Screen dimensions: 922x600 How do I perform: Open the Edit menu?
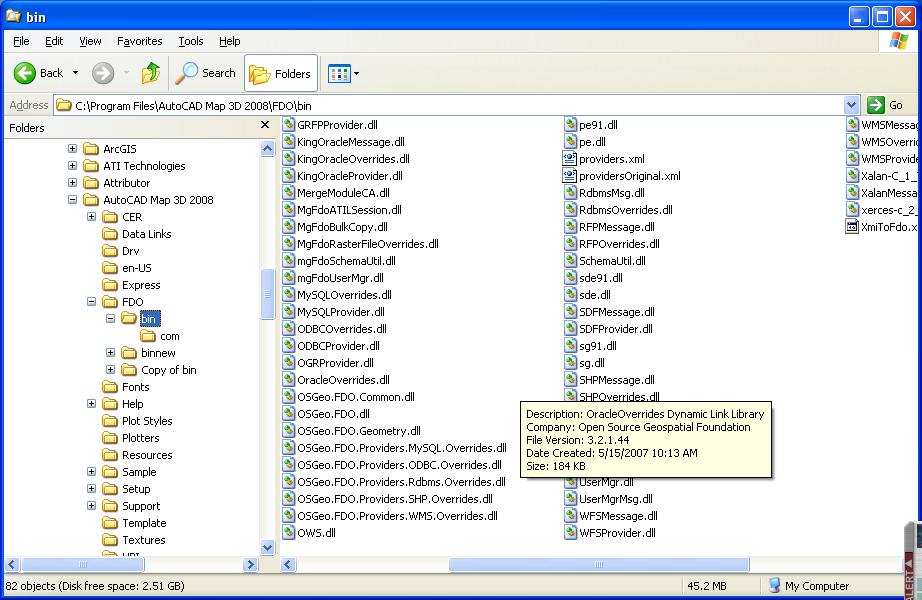pyautogui.click(x=54, y=41)
